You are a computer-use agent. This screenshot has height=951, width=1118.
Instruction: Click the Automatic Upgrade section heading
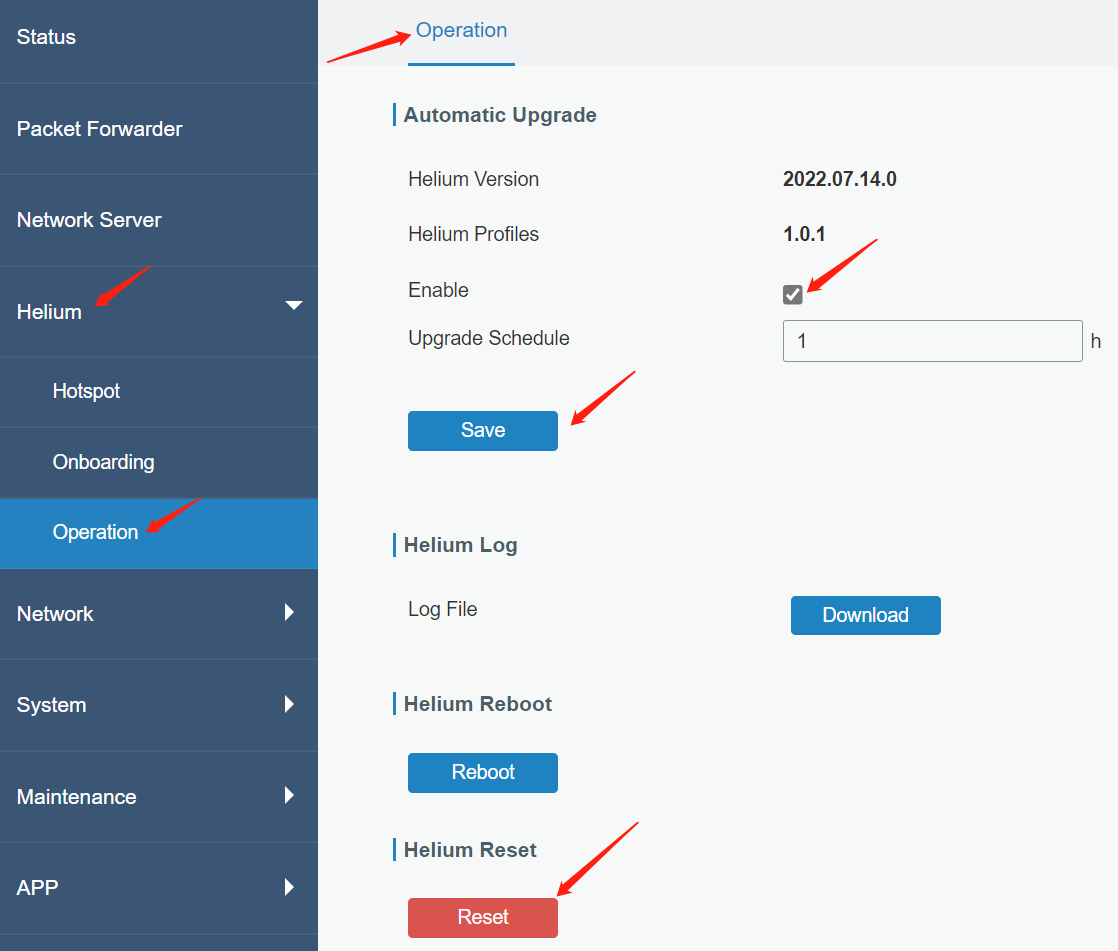(x=500, y=115)
